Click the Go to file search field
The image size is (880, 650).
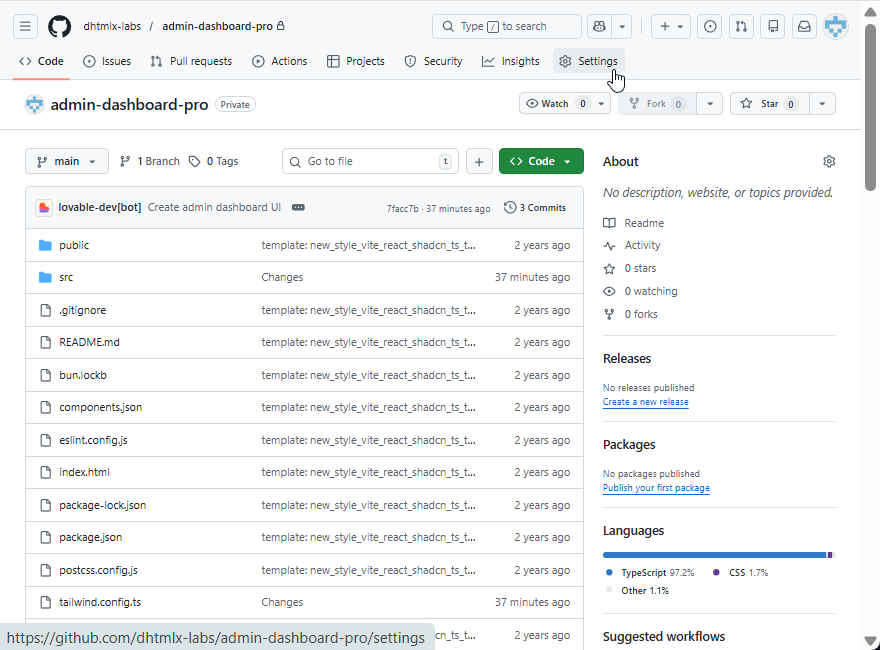click(x=370, y=161)
